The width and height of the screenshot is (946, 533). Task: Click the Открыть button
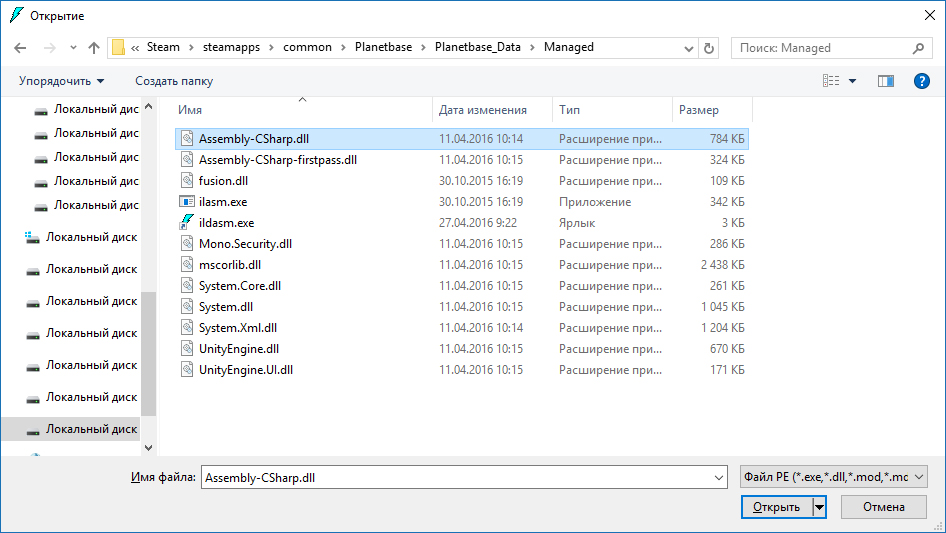776,507
